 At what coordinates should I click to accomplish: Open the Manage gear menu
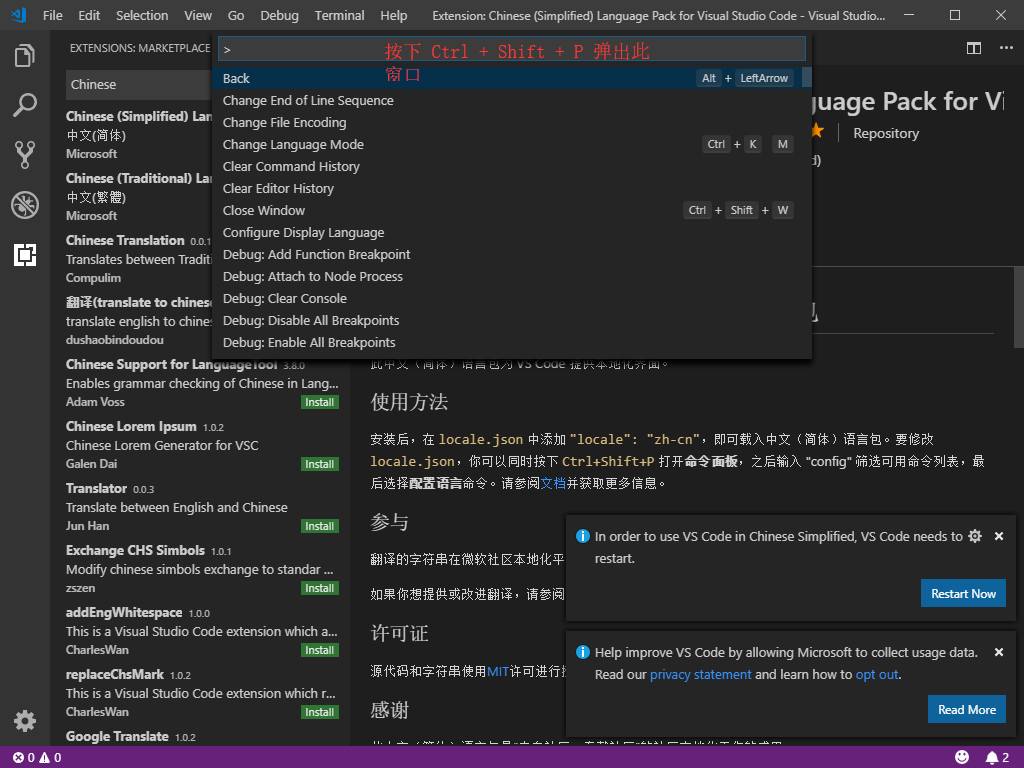(25, 721)
